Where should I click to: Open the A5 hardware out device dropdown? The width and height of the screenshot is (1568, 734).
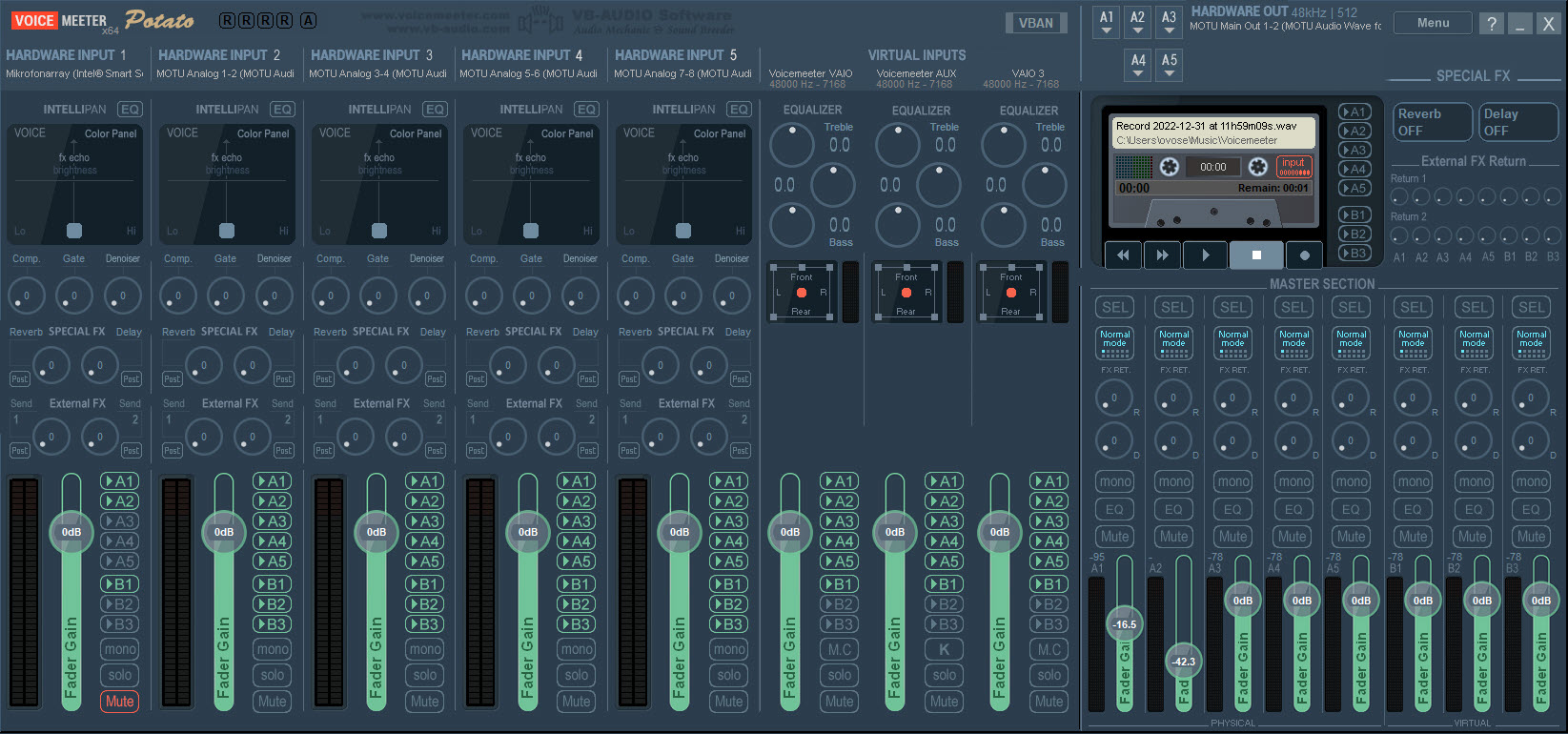[1169, 66]
